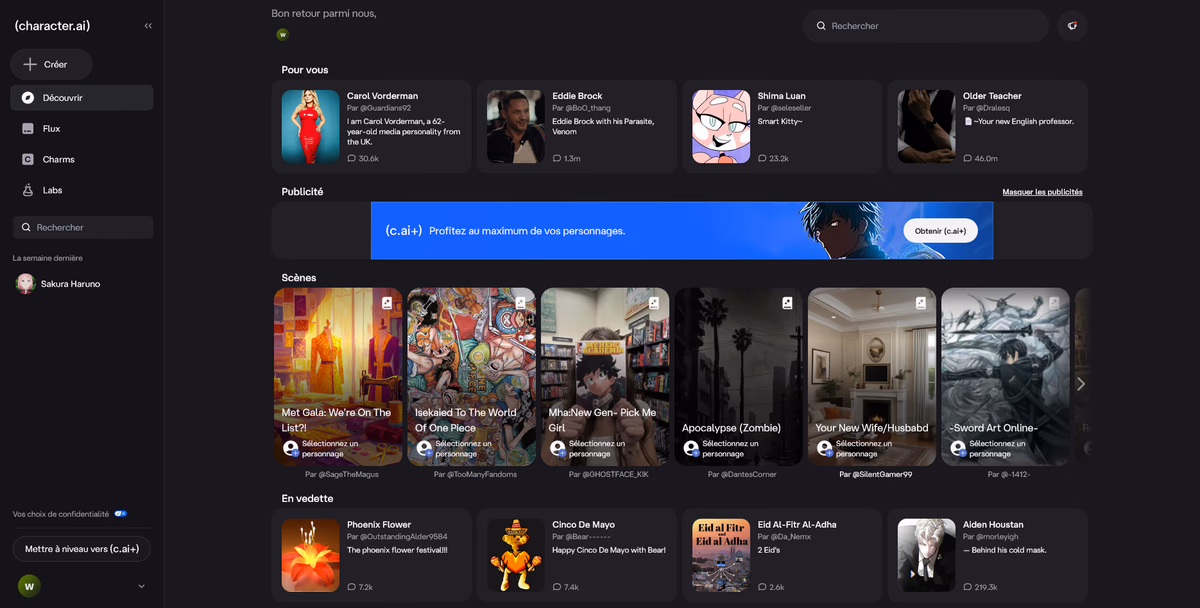Click the scene icon on One Piece card
The width and height of the screenshot is (1200, 608).
(520, 302)
